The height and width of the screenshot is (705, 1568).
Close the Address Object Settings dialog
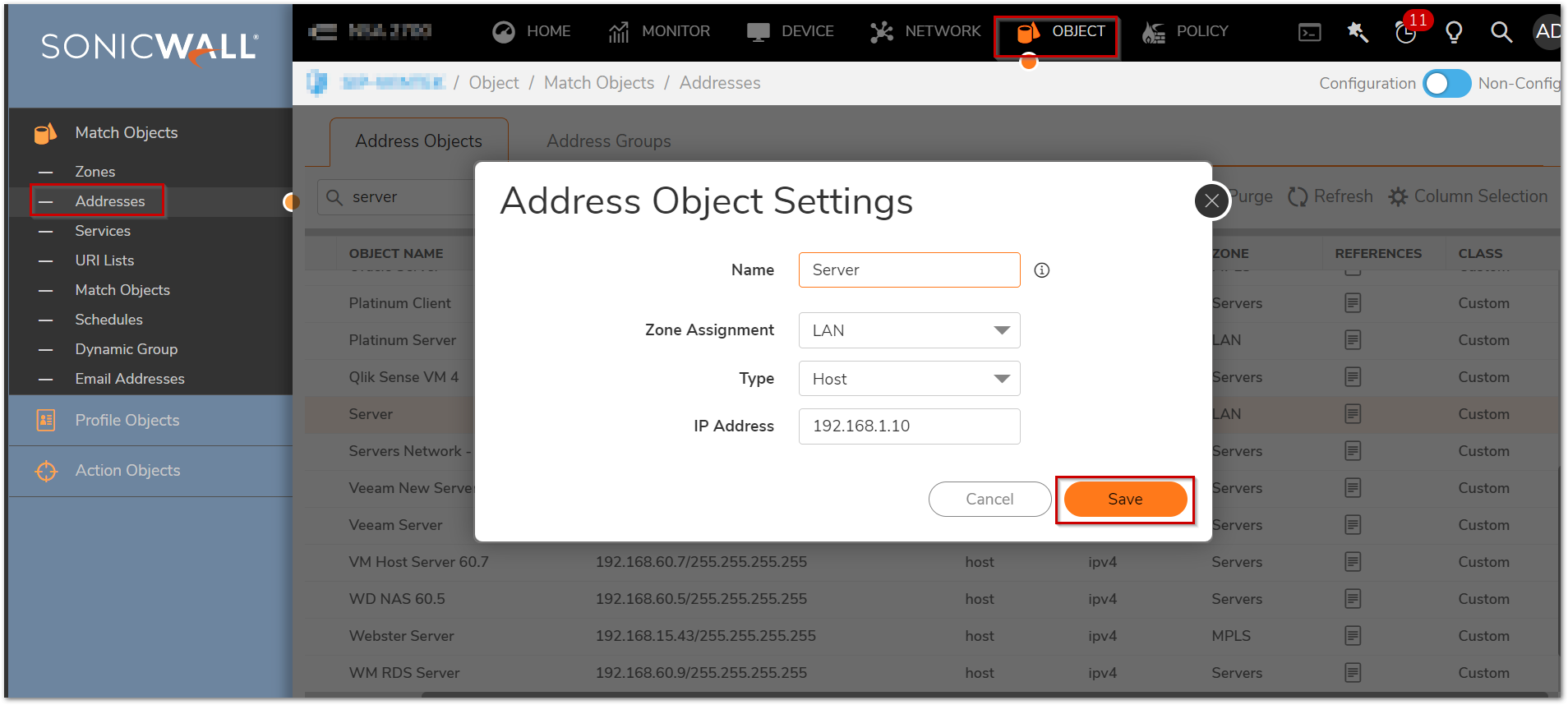coord(1211,200)
